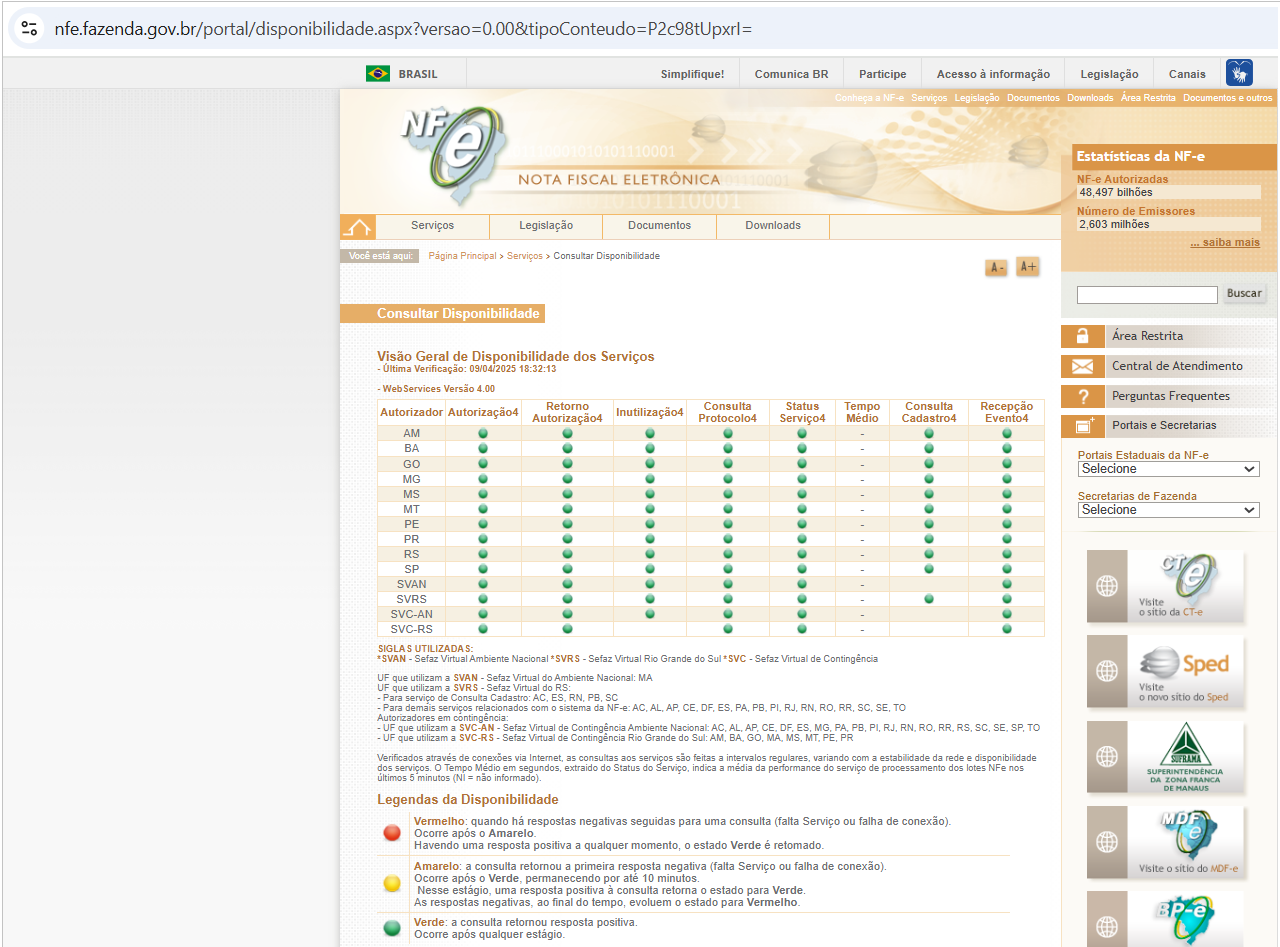This screenshot has width=1280, height=947.
Task: Click the search text input field
Action: [x=1147, y=295]
